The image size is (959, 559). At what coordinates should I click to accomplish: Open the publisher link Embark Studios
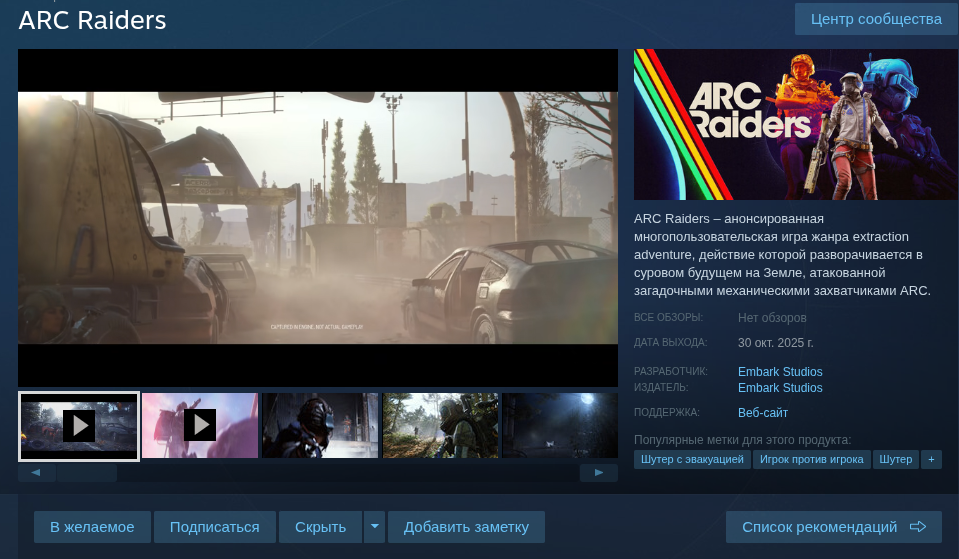click(x=780, y=388)
